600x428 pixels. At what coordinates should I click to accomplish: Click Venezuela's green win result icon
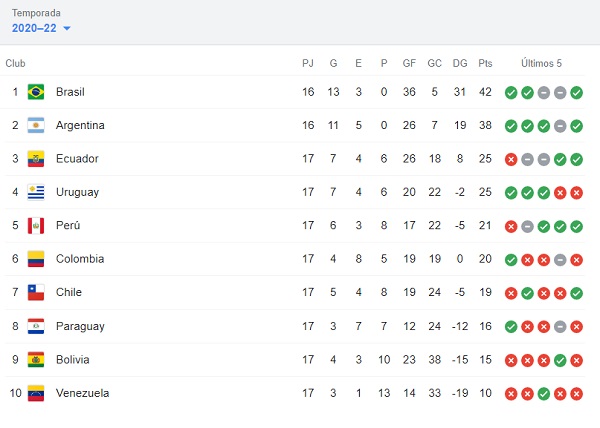[x=544, y=393]
